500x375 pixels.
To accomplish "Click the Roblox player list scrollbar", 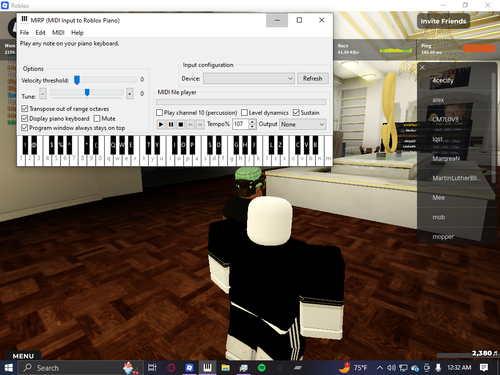I will (x=493, y=127).
